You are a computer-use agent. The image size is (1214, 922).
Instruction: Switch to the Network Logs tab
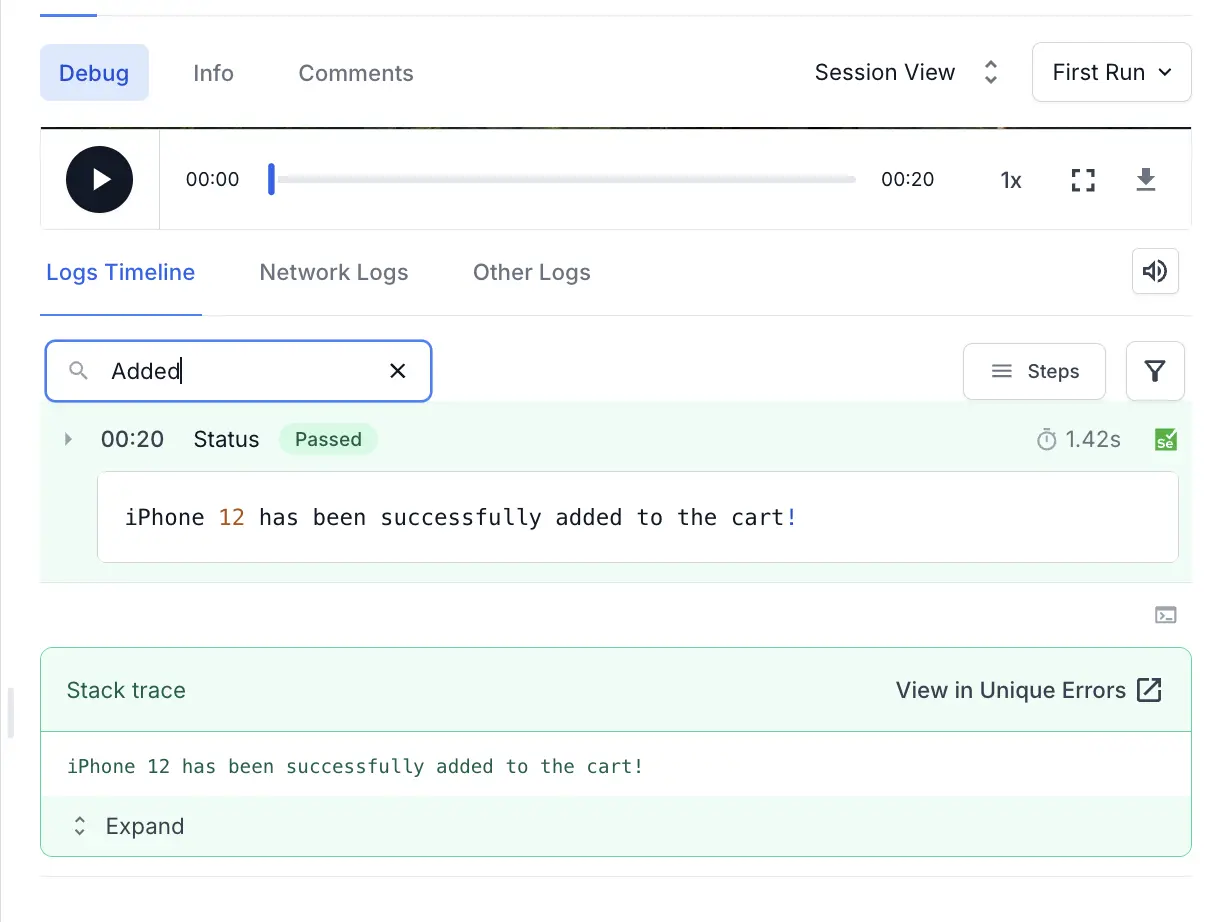click(333, 272)
